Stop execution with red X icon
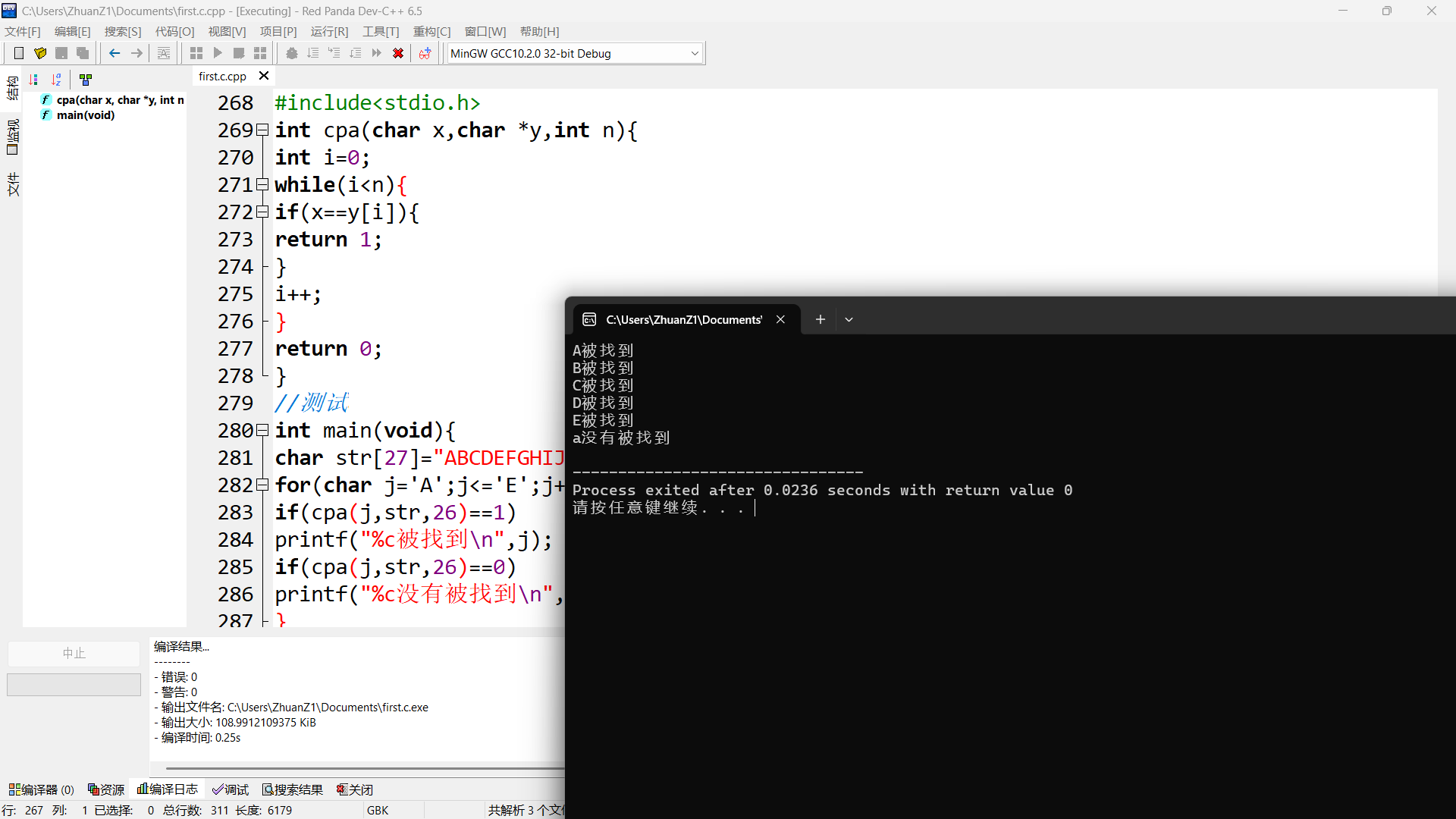This screenshot has width=1456, height=819. [397, 53]
